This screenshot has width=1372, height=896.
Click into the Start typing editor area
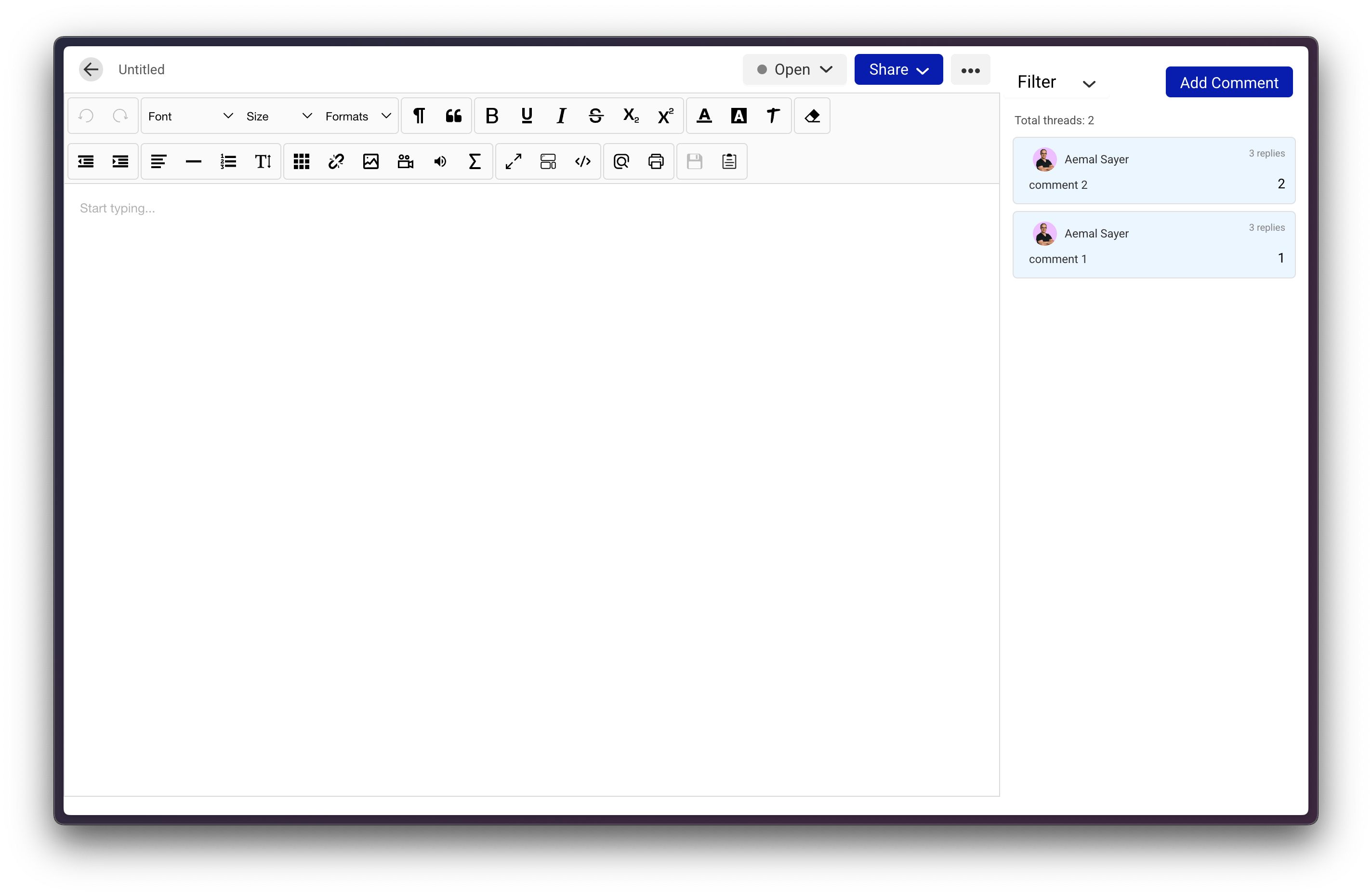[531, 489]
